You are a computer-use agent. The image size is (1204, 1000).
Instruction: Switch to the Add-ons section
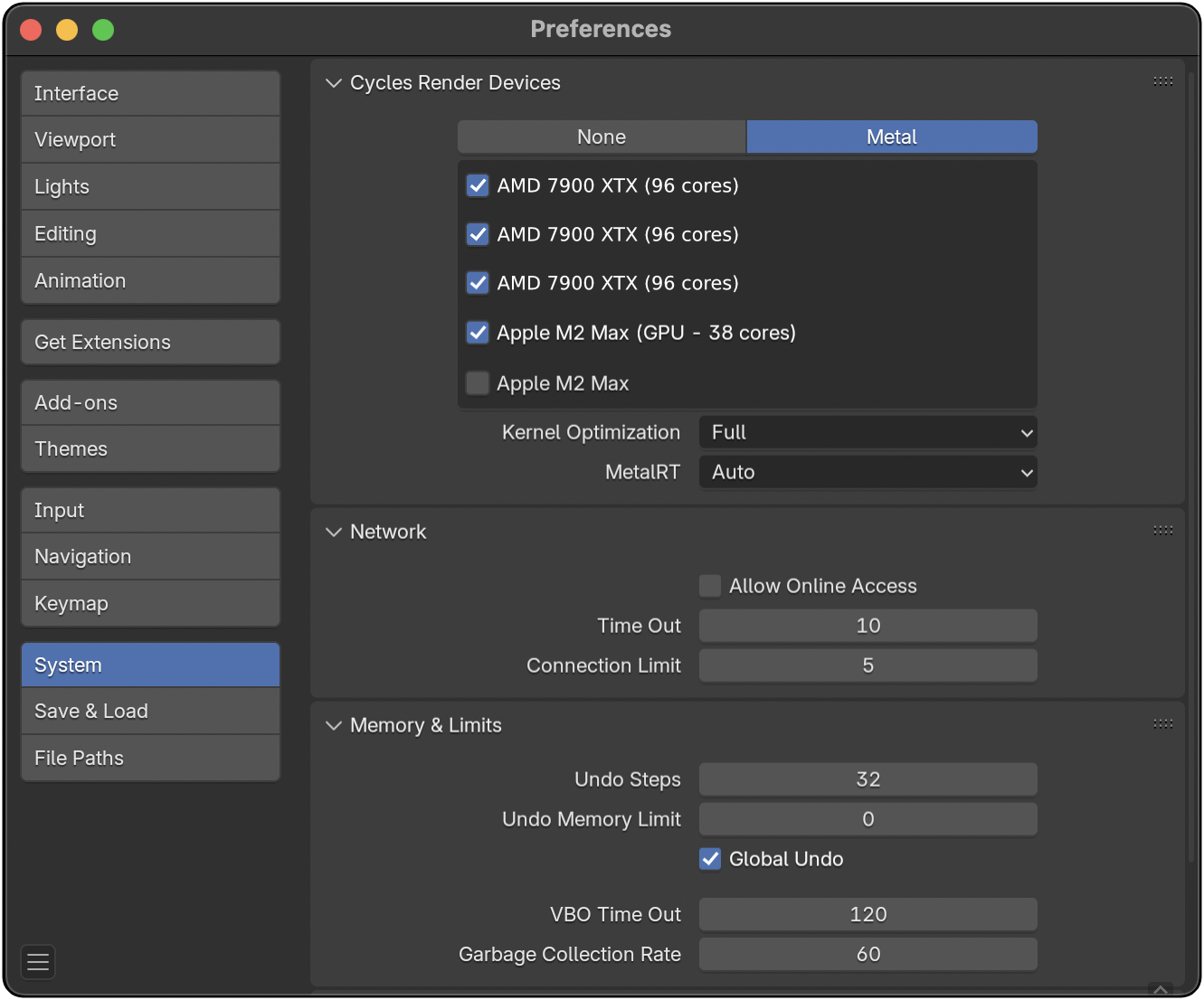(150, 402)
